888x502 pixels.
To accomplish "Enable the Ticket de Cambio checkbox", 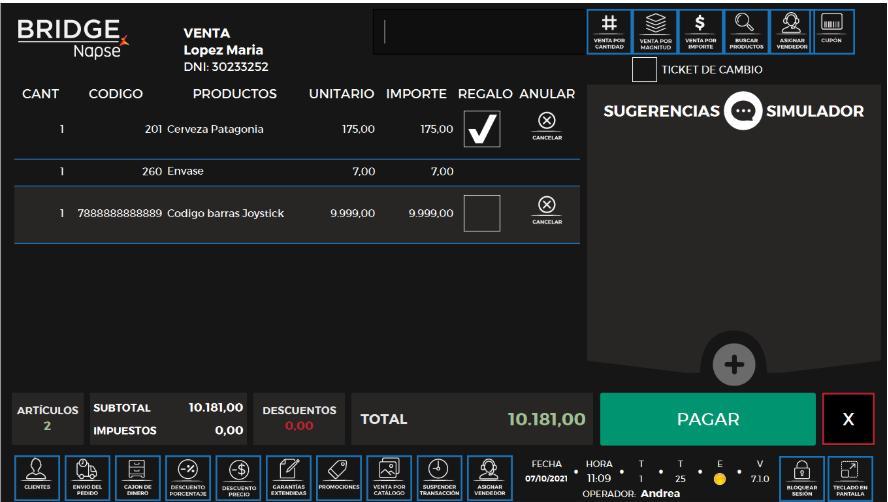I will (644, 70).
